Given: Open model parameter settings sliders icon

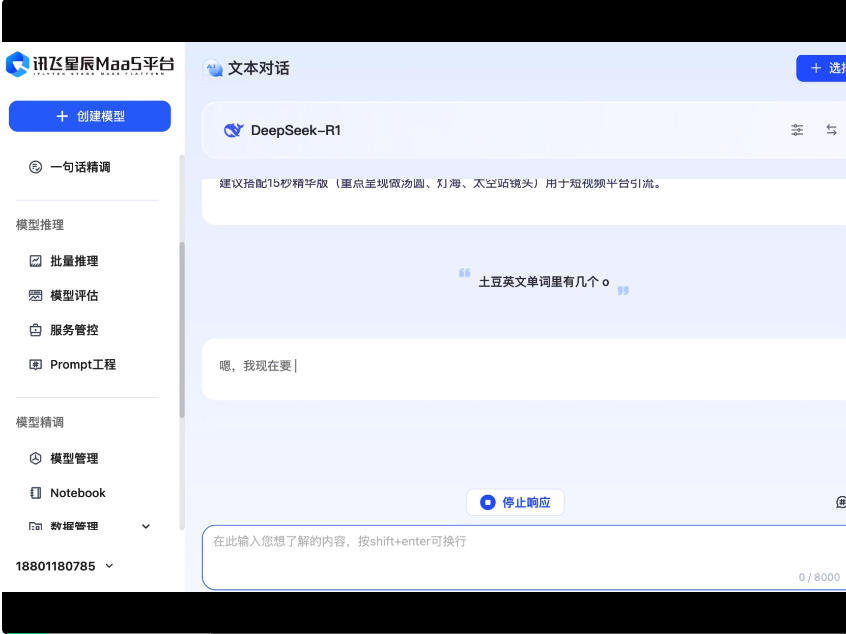Looking at the screenshot, I should [x=797, y=130].
